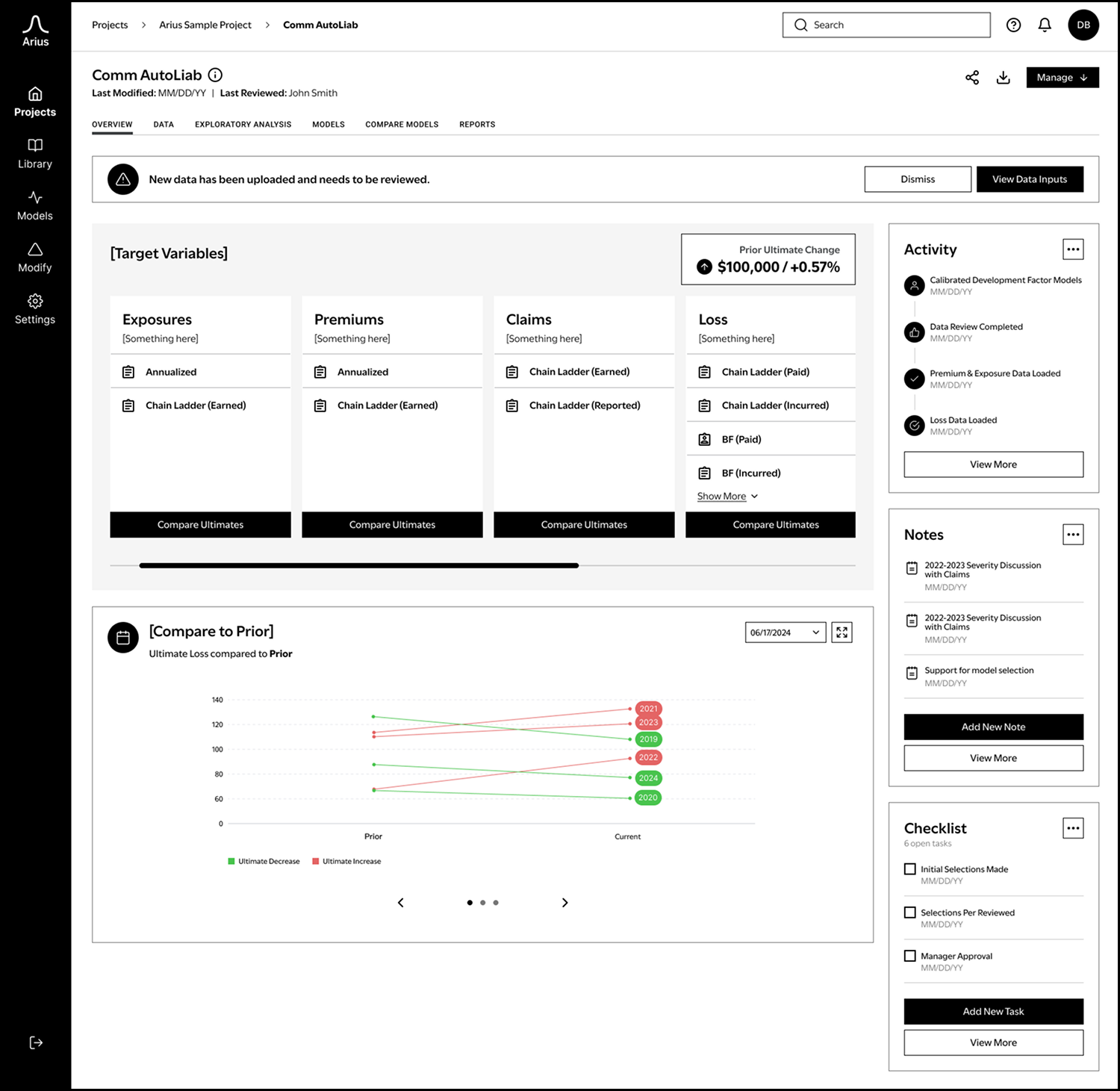Screen dimensions: 1120x1091
Task: Click Compare Ultimates under Claims
Action: (584, 525)
